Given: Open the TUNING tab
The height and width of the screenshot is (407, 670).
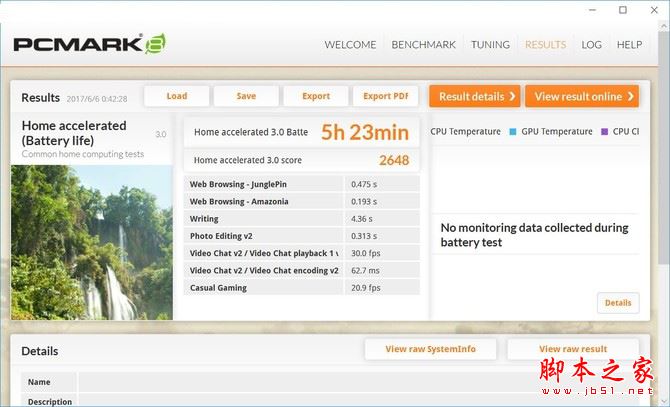Looking at the screenshot, I should [x=490, y=45].
